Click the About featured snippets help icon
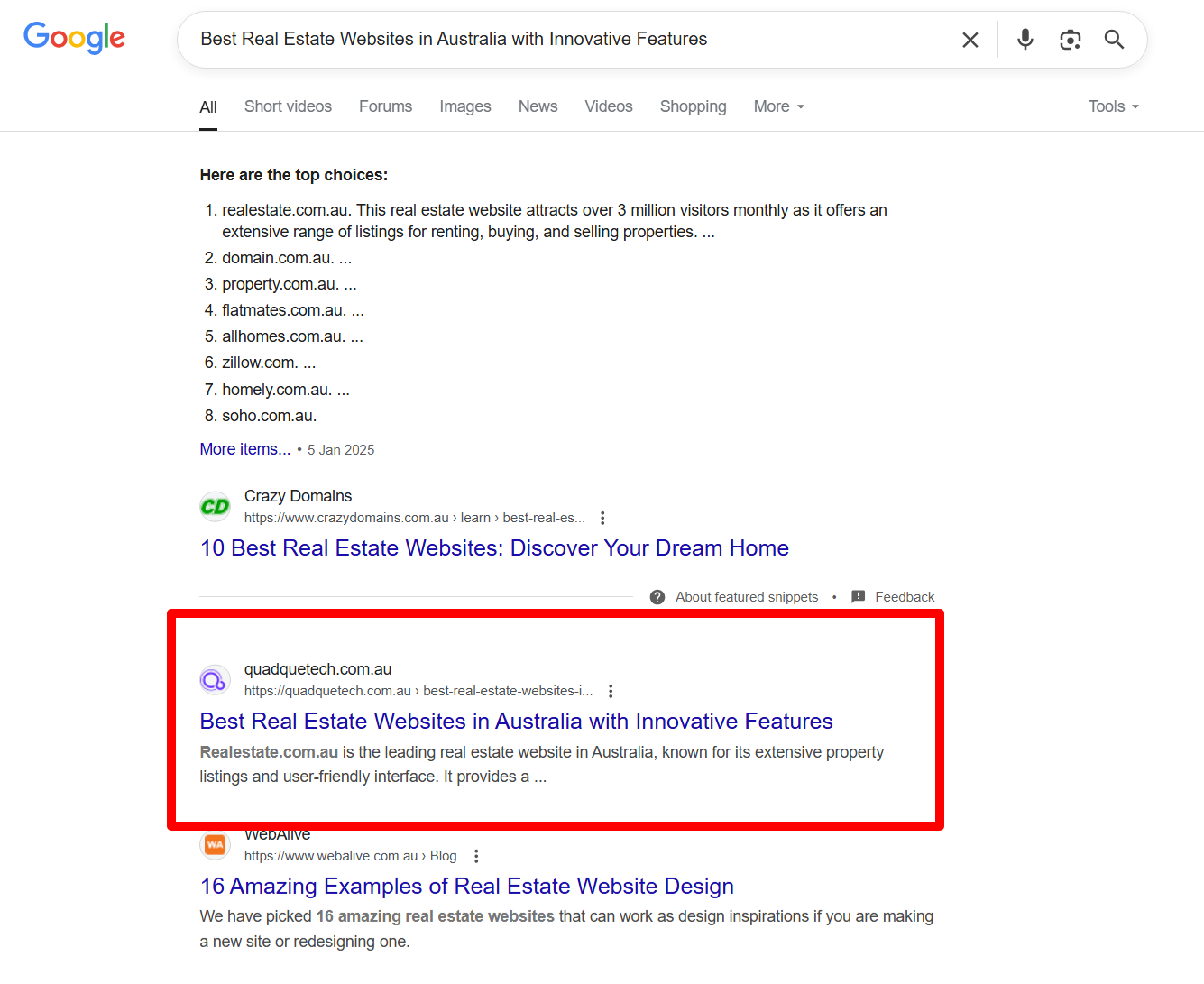 [657, 597]
